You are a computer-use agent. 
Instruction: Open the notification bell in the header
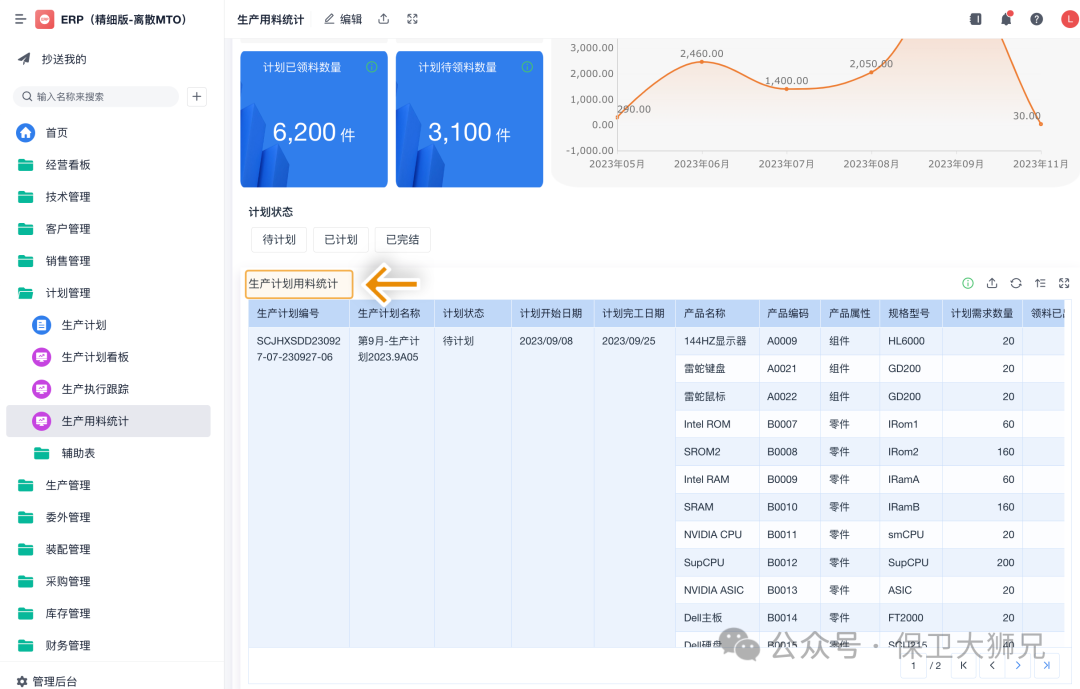coord(1006,19)
